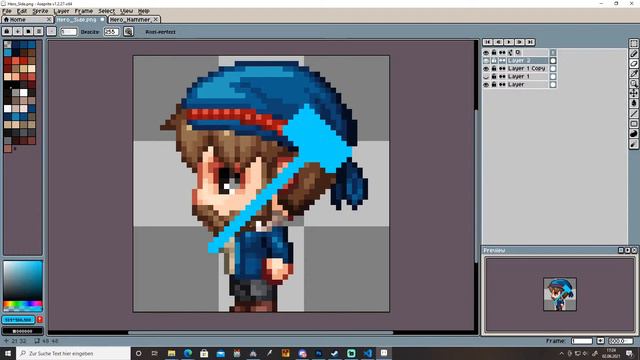The width and height of the screenshot is (640, 360).
Task: Select the Move tool
Action: [x=633, y=93]
